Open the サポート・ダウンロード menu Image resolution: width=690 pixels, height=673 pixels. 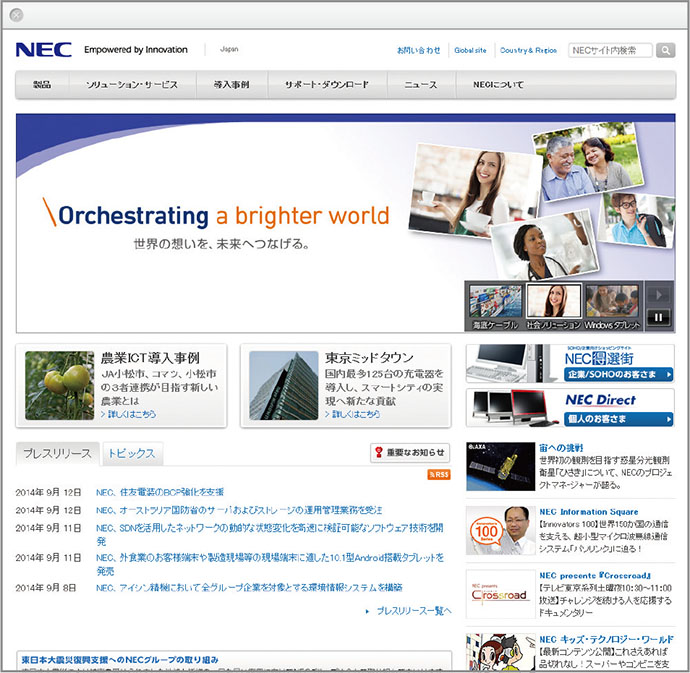(327, 85)
